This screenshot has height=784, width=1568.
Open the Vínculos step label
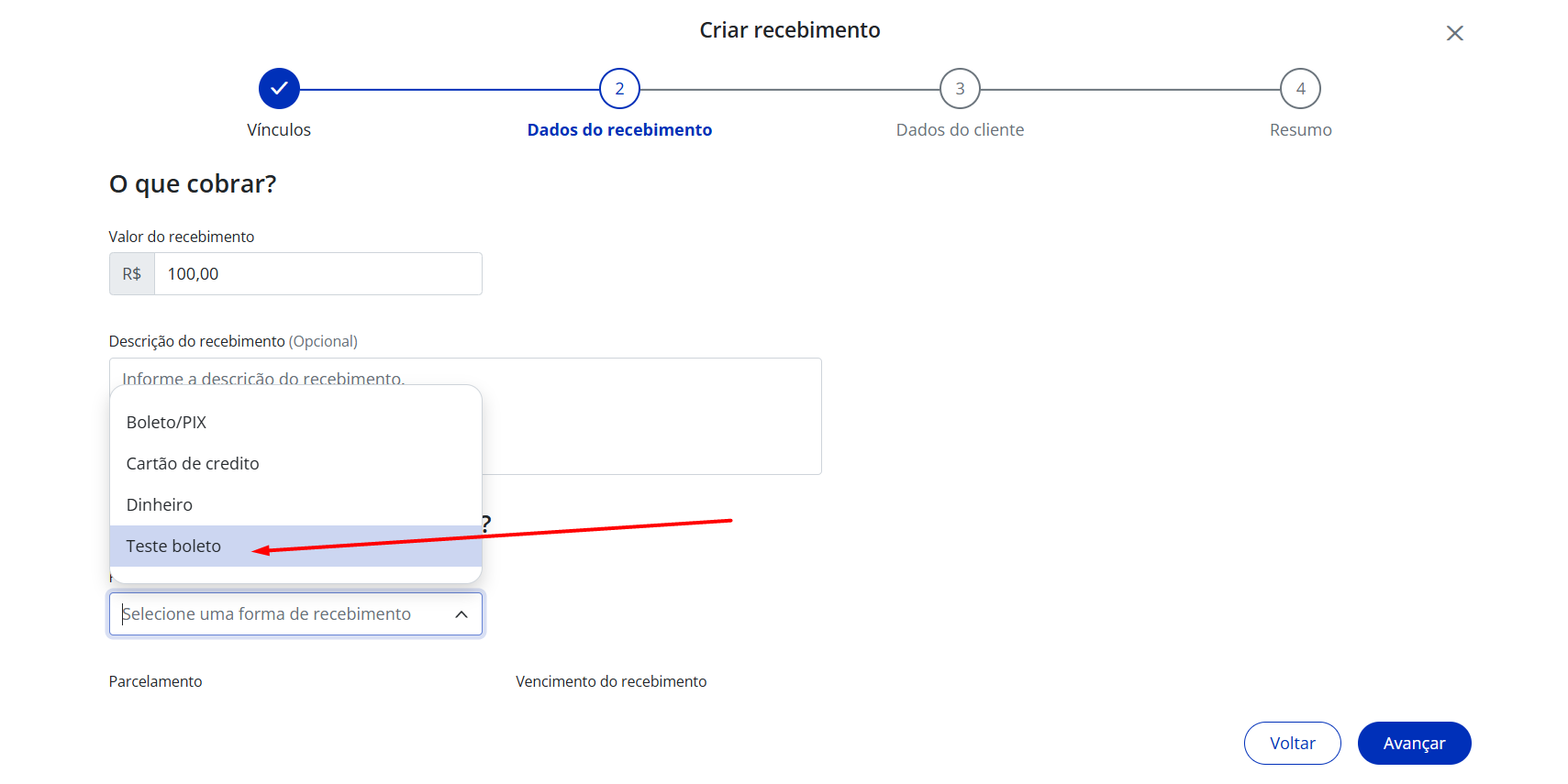pos(279,130)
